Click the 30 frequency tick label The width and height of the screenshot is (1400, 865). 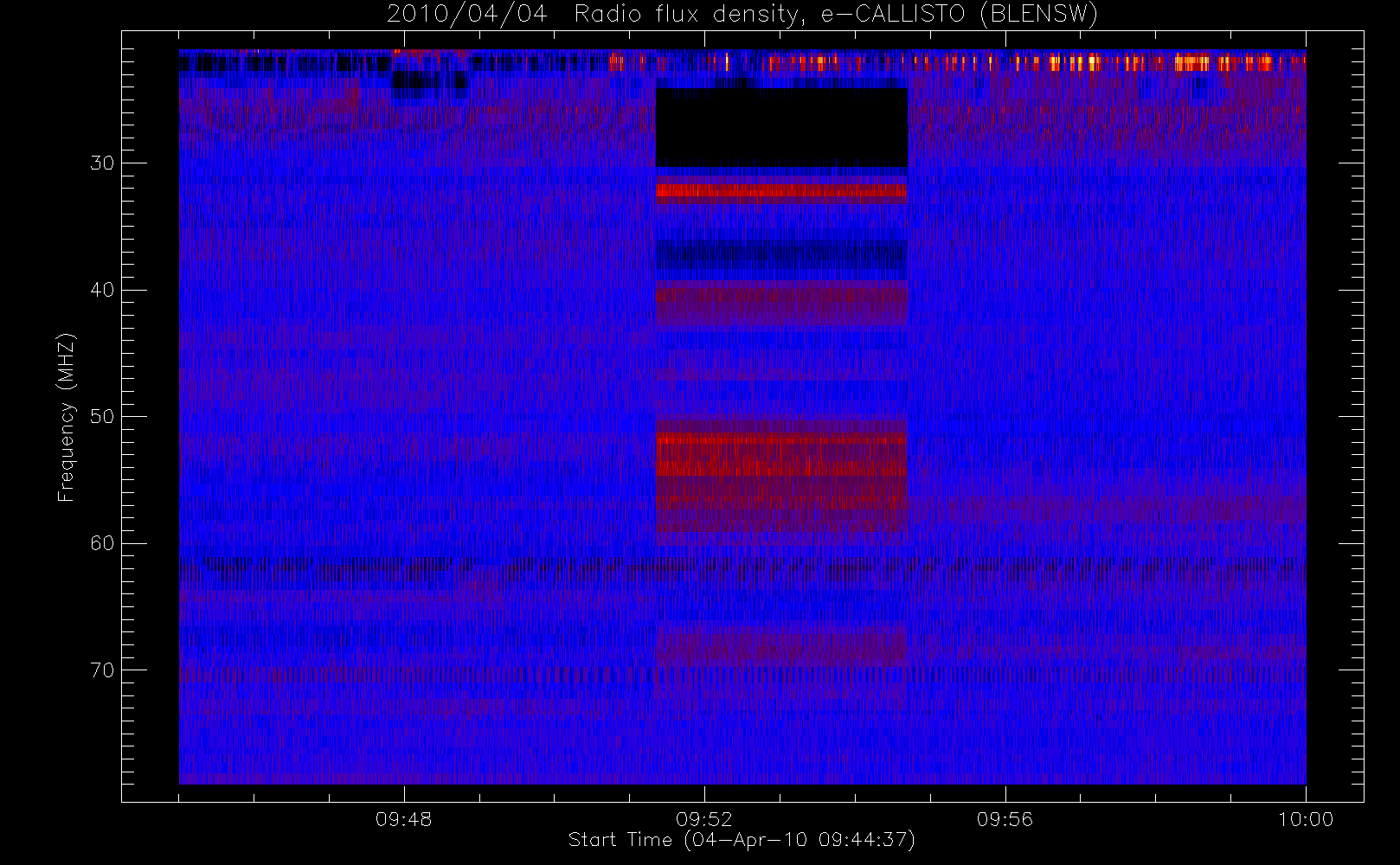pyautogui.click(x=102, y=163)
